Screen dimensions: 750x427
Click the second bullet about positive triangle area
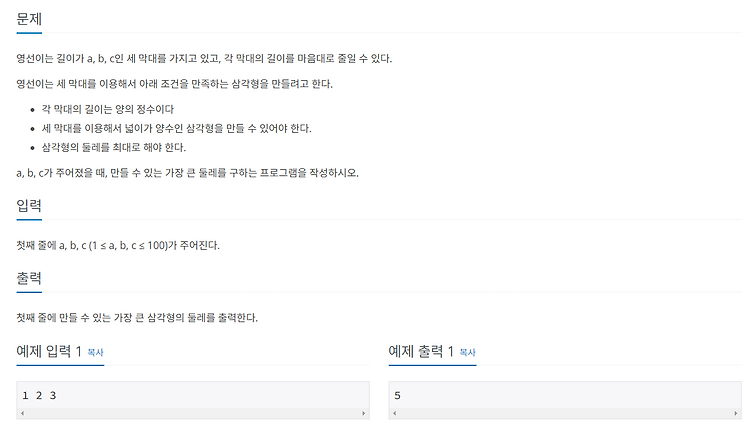coord(176,129)
